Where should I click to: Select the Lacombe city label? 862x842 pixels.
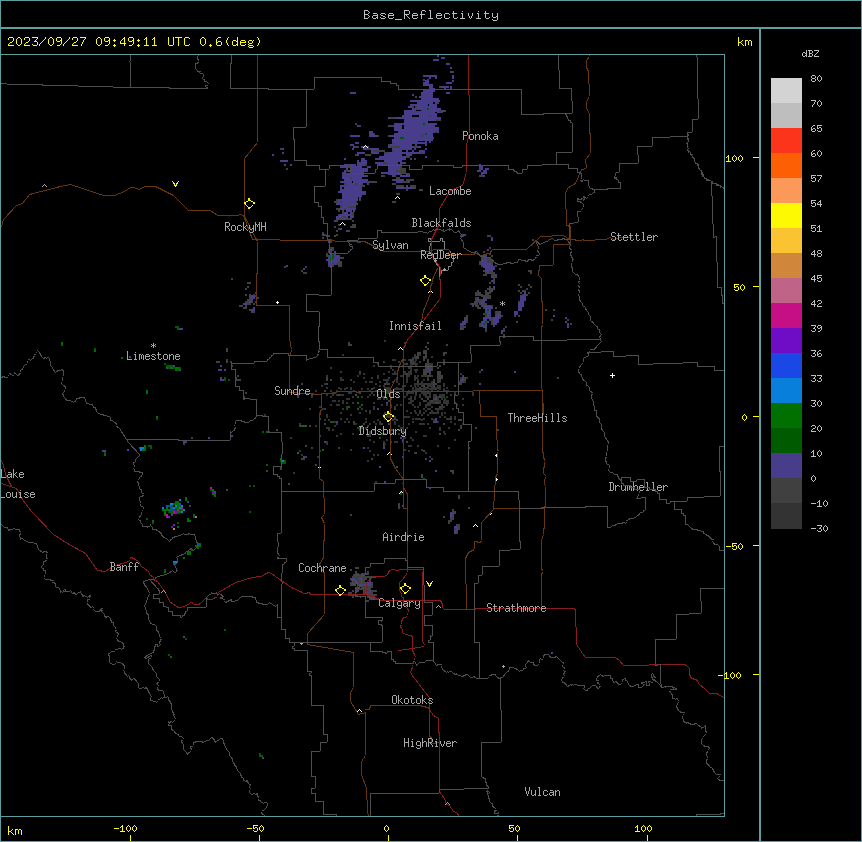(450, 191)
